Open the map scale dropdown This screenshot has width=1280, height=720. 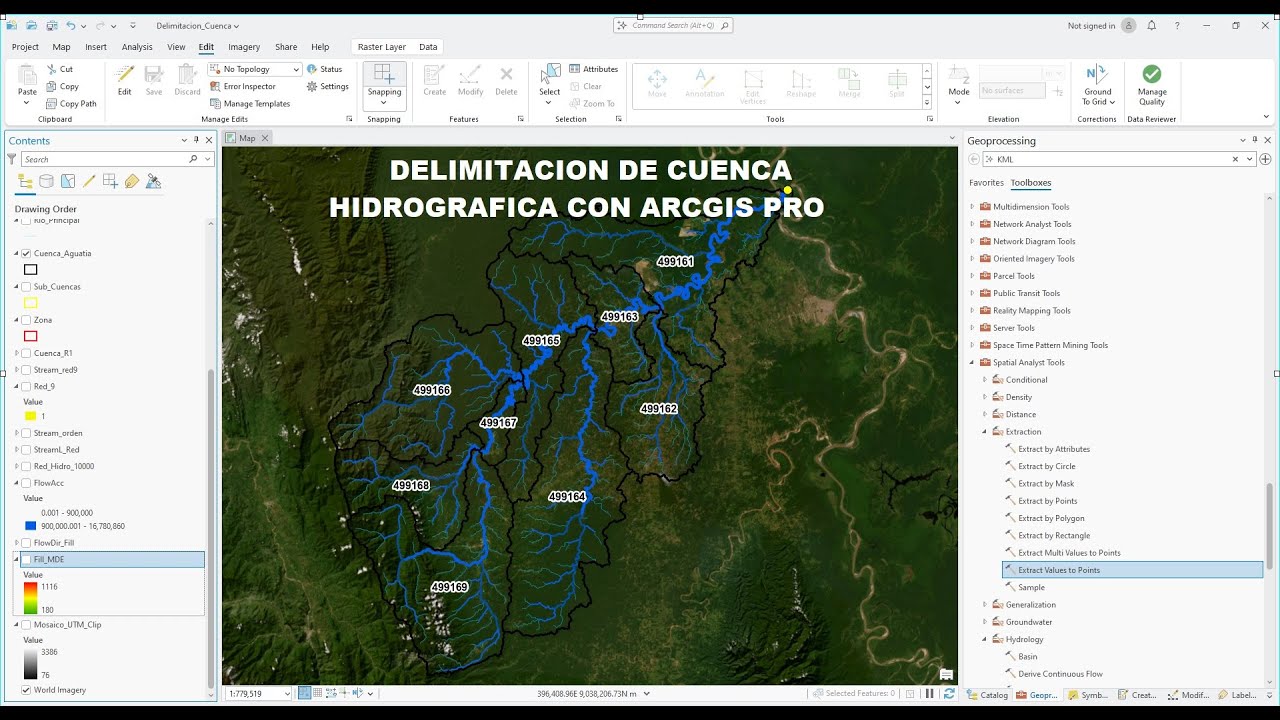(x=287, y=693)
